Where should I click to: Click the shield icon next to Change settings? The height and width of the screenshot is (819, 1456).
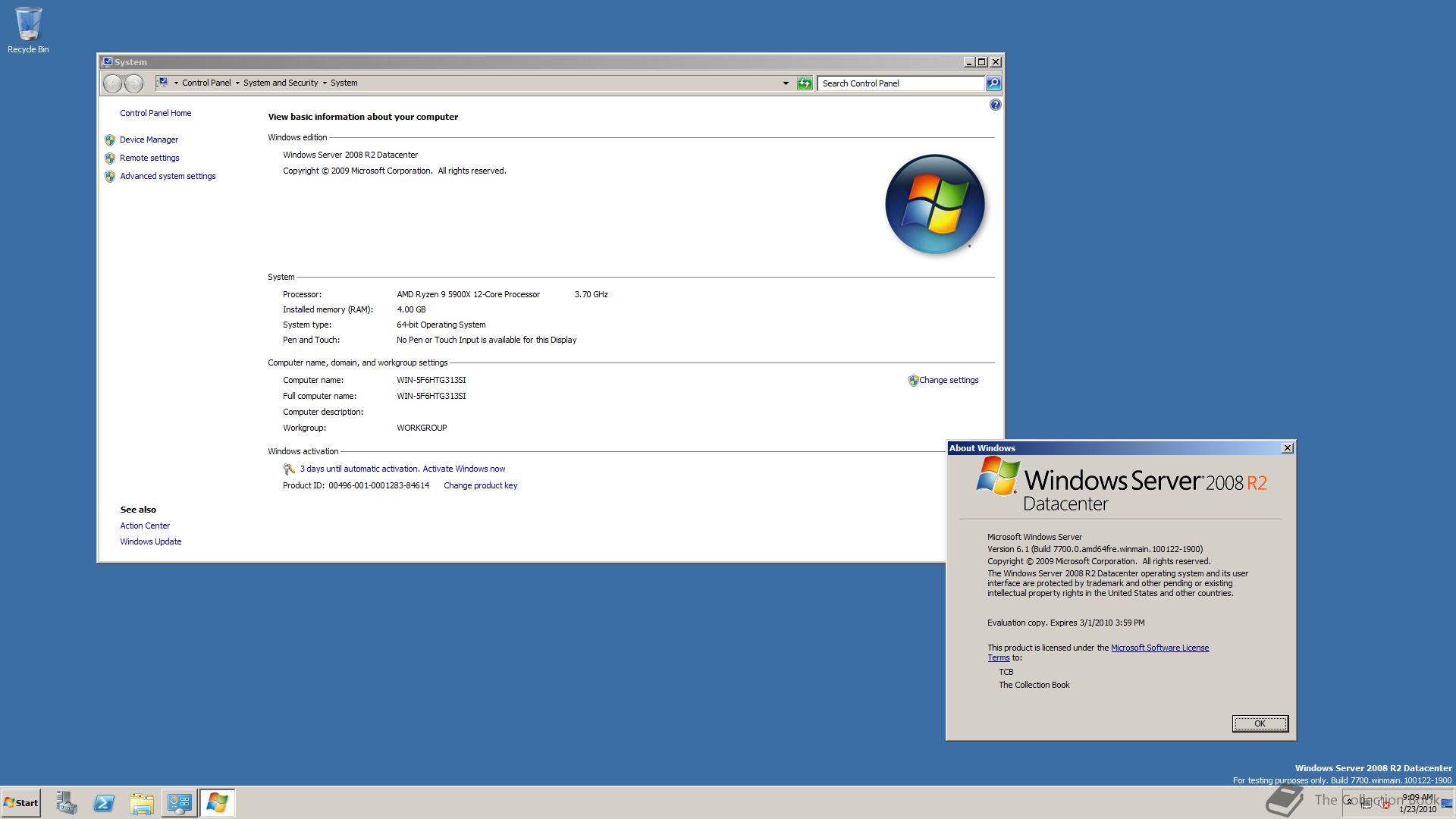(x=913, y=381)
